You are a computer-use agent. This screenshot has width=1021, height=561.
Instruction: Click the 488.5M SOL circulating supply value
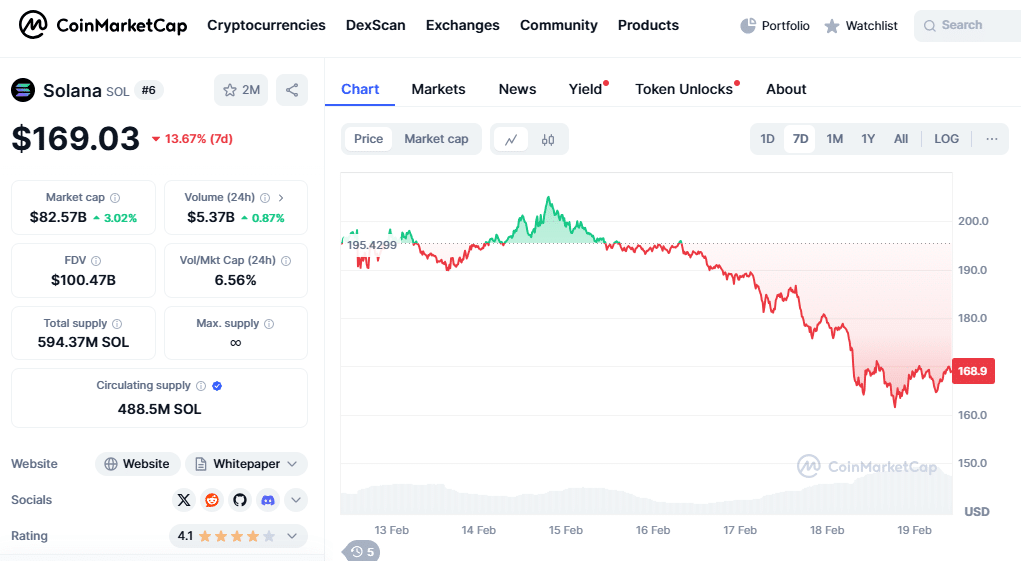pyautogui.click(x=160, y=409)
